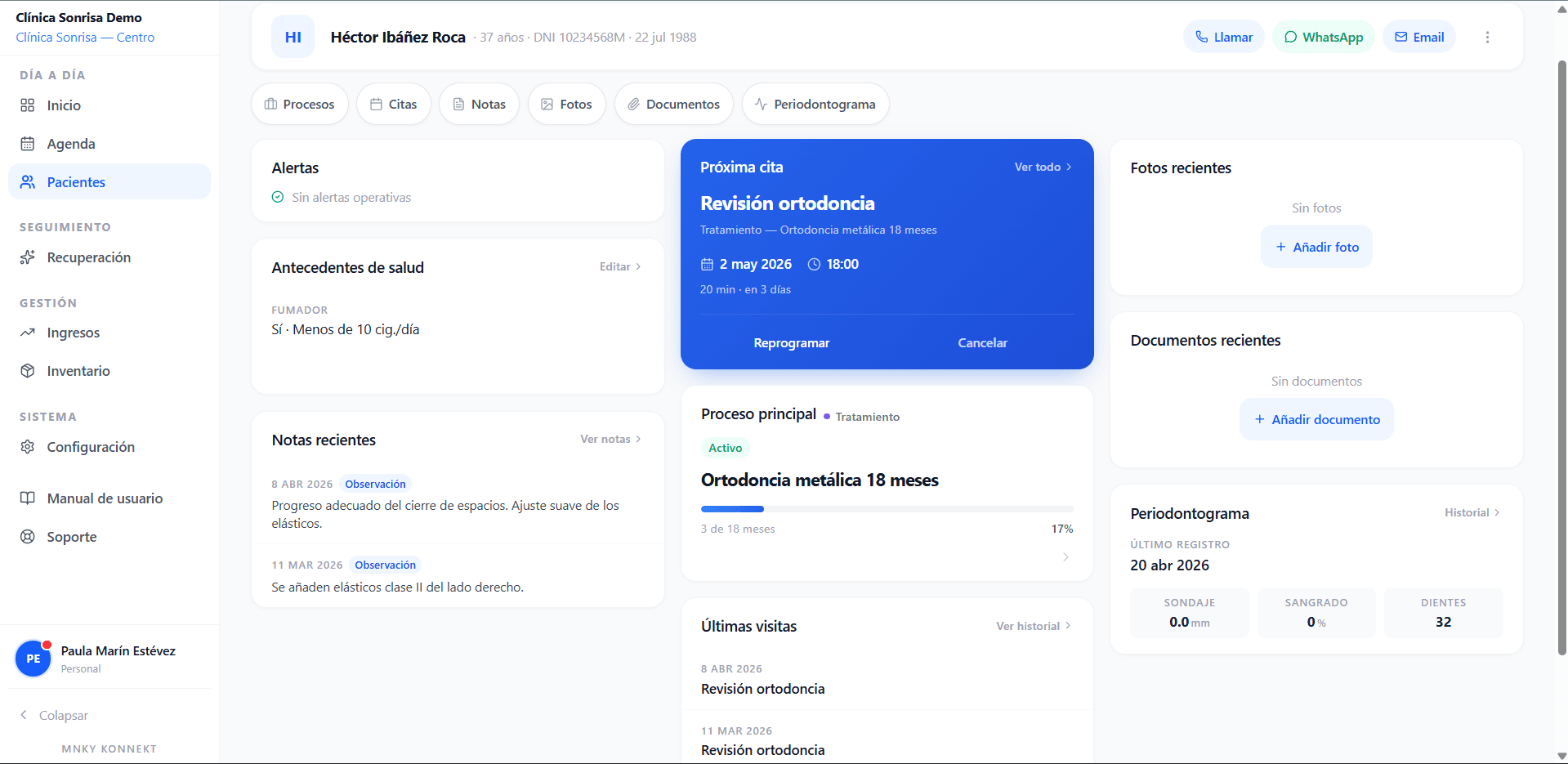Click the Activo status badge
This screenshot has height=764, width=1568.
click(726, 448)
